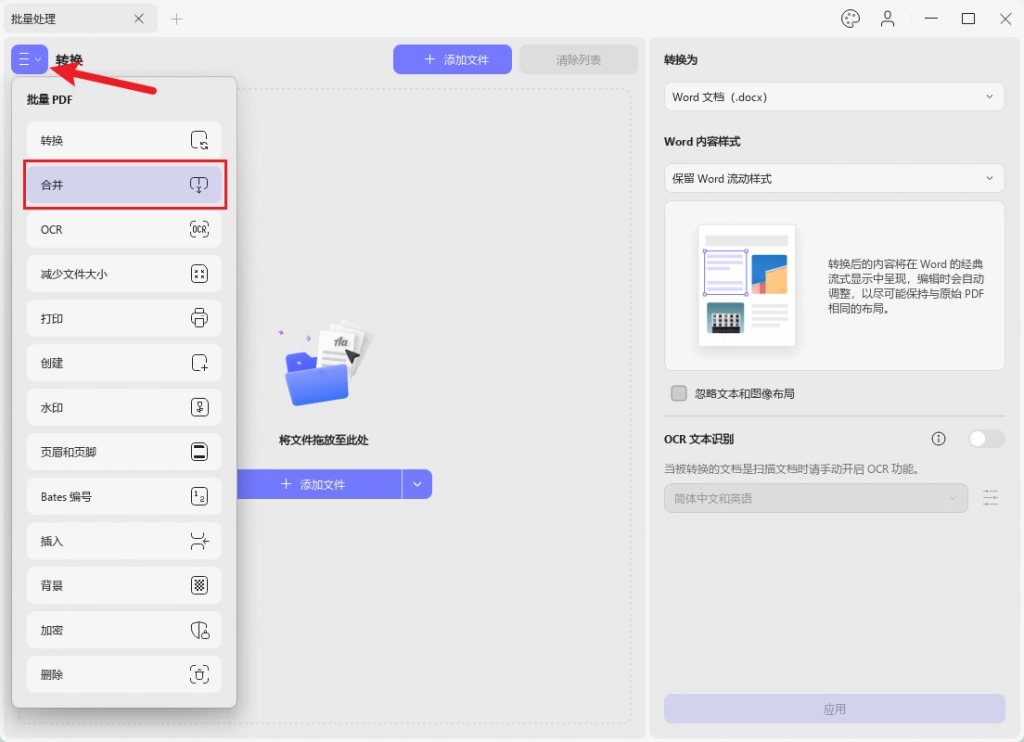Click the 应用 apply button
Viewport: 1024px width, 742px height.
point(834,709)
